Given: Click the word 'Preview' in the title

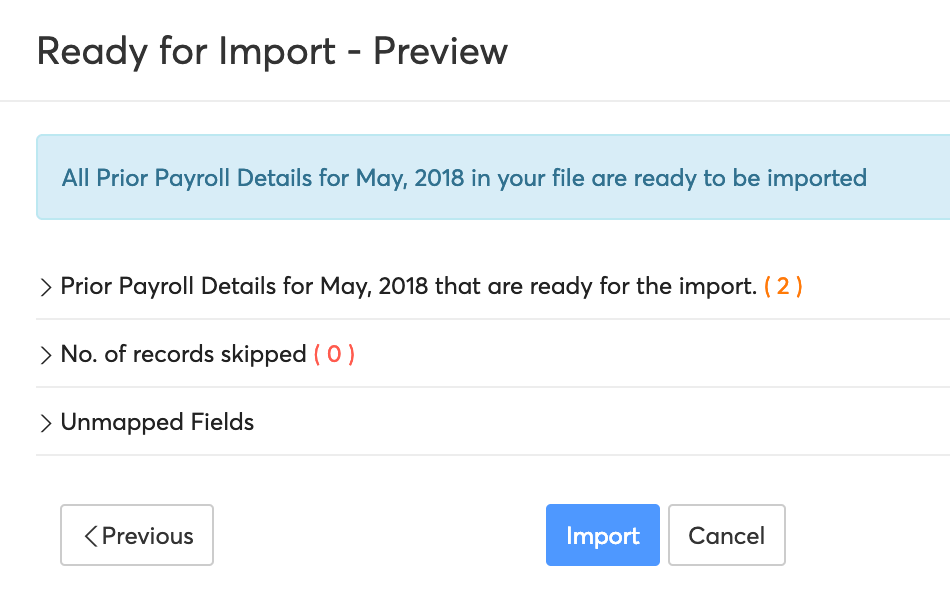Looking at the screenshot, I should click(440, 51).
